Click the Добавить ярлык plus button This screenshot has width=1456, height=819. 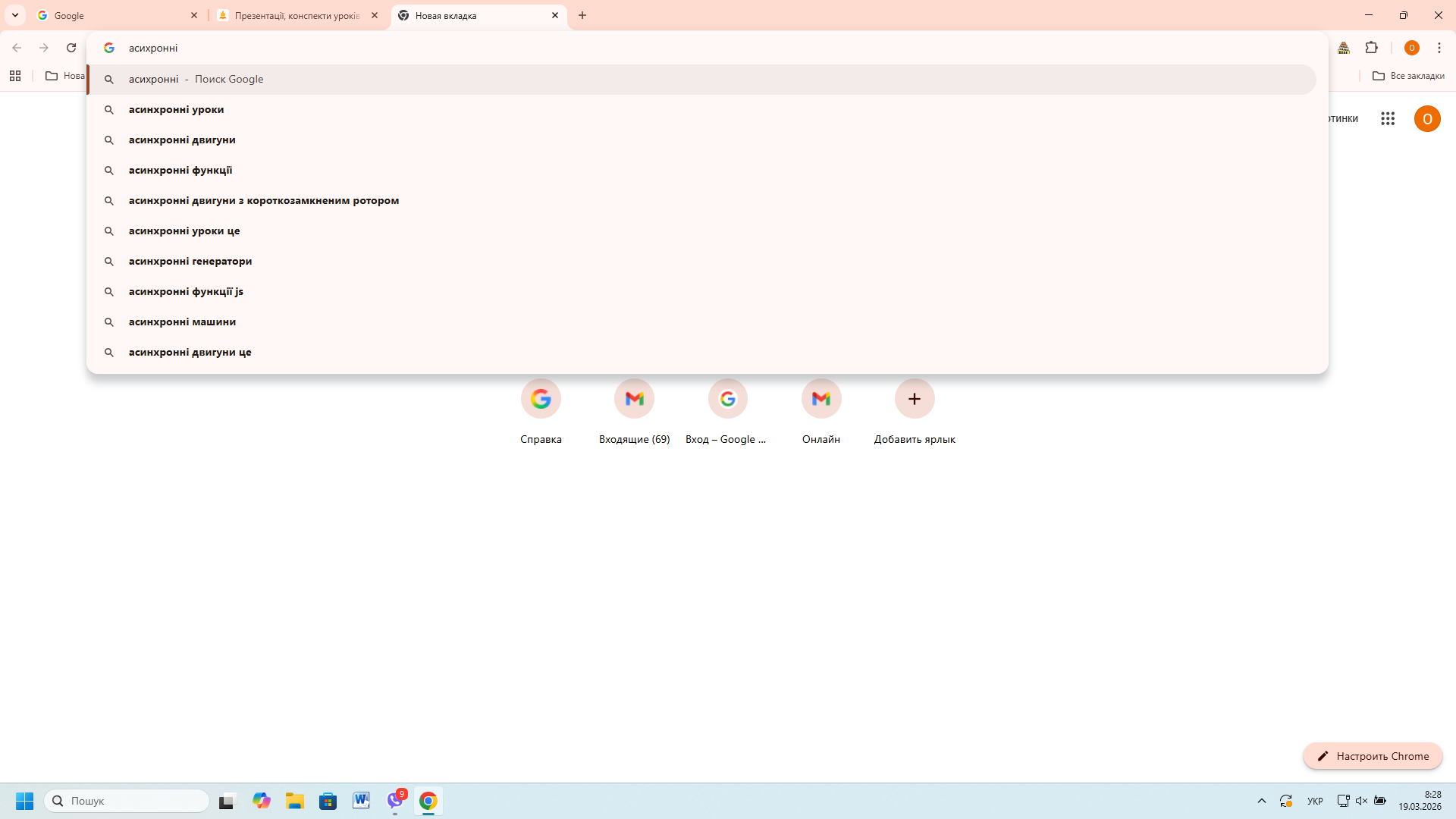click(x=915, y=399)
